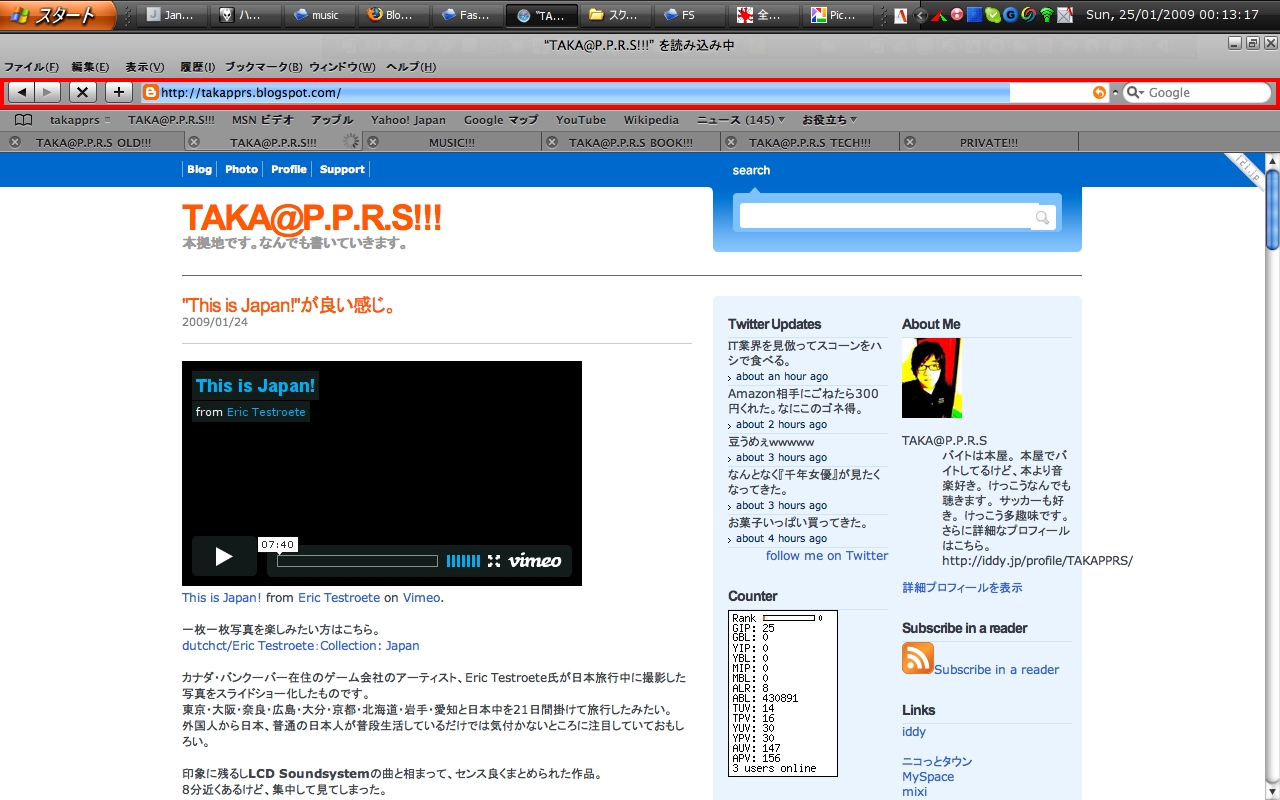Open the Google マップ bookmark
Image resolution: width=1280 pixels, height=800 pixels.
500,119
